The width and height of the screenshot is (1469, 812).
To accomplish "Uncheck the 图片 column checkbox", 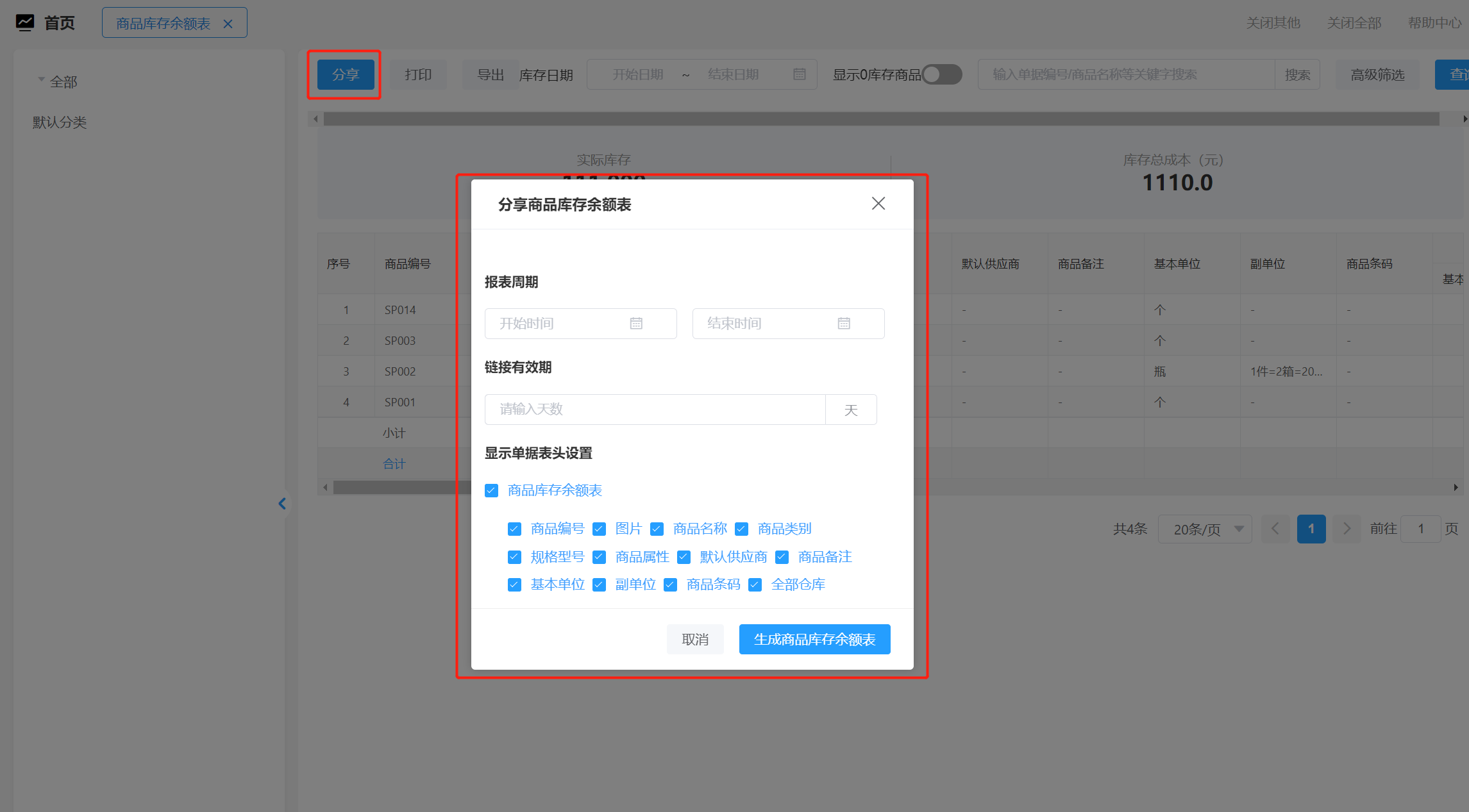I will click(599, 529).
